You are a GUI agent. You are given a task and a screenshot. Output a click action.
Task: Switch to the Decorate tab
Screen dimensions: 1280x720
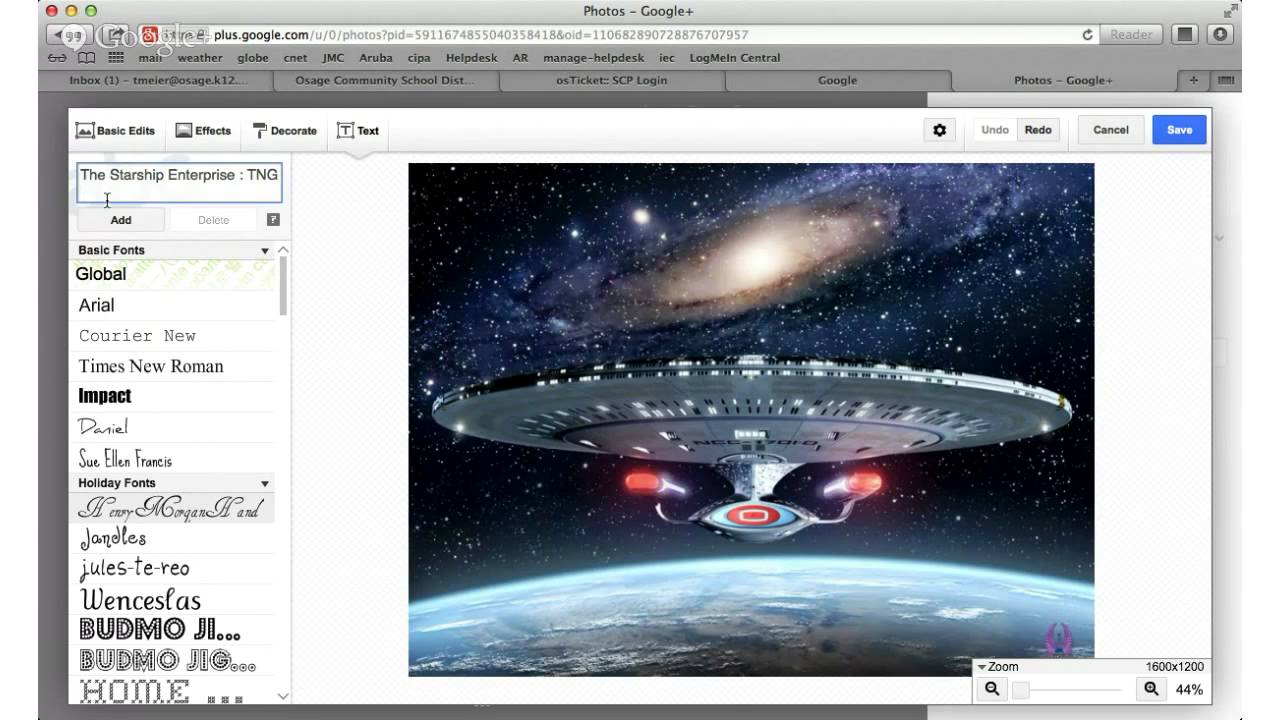[x=284, y=130]
